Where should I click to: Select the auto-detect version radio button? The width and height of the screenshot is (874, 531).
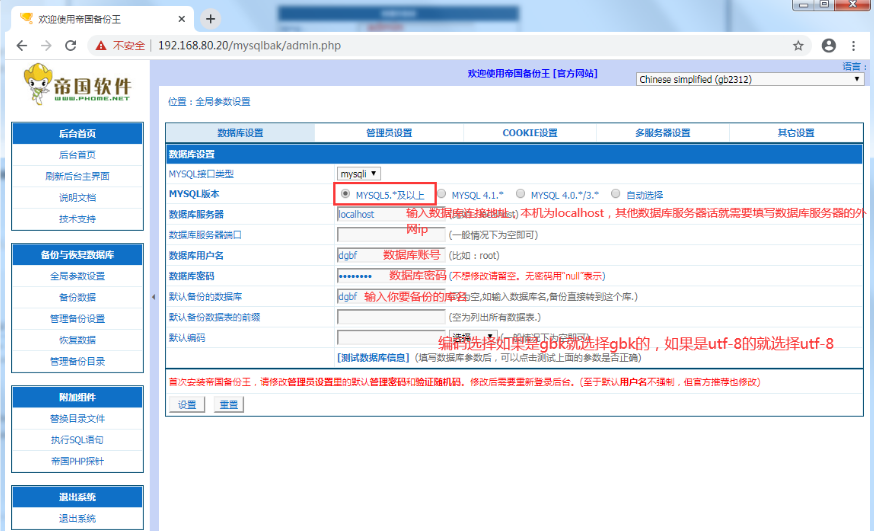pos(616,195)
